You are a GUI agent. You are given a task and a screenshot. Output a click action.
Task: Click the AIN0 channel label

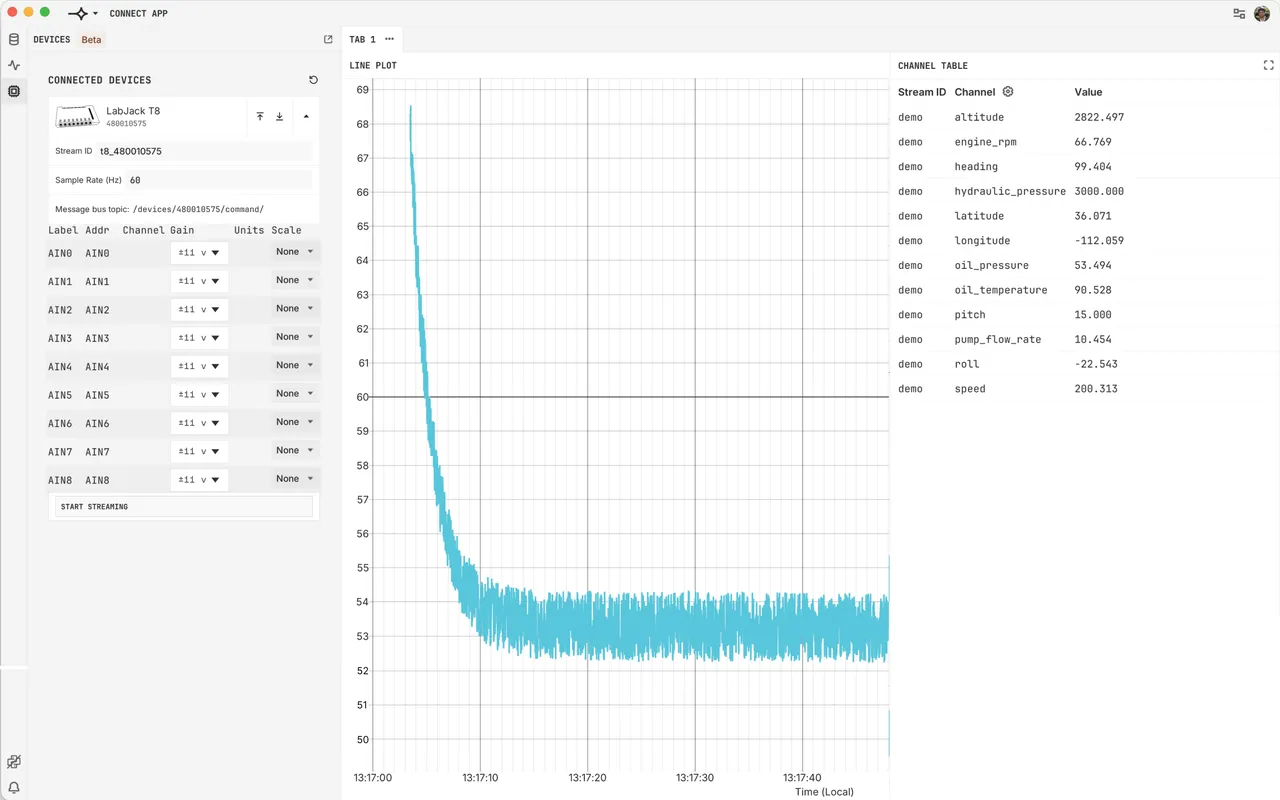click(60, 253)
